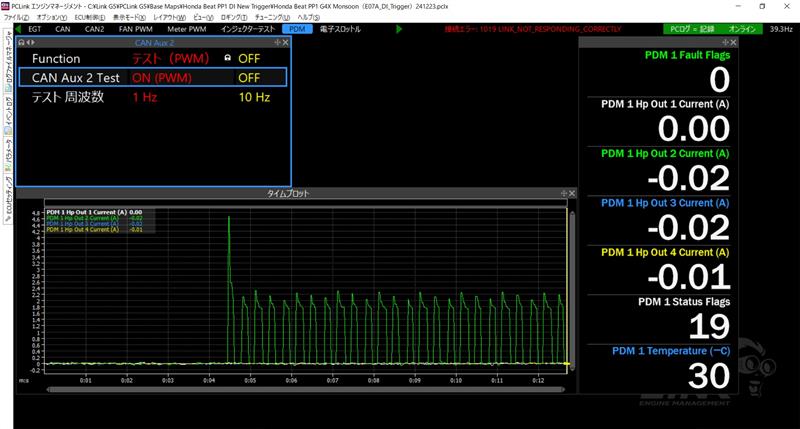Switch to the Meter PWM page tab
This screenshot has height=429, width=800.
187,29
